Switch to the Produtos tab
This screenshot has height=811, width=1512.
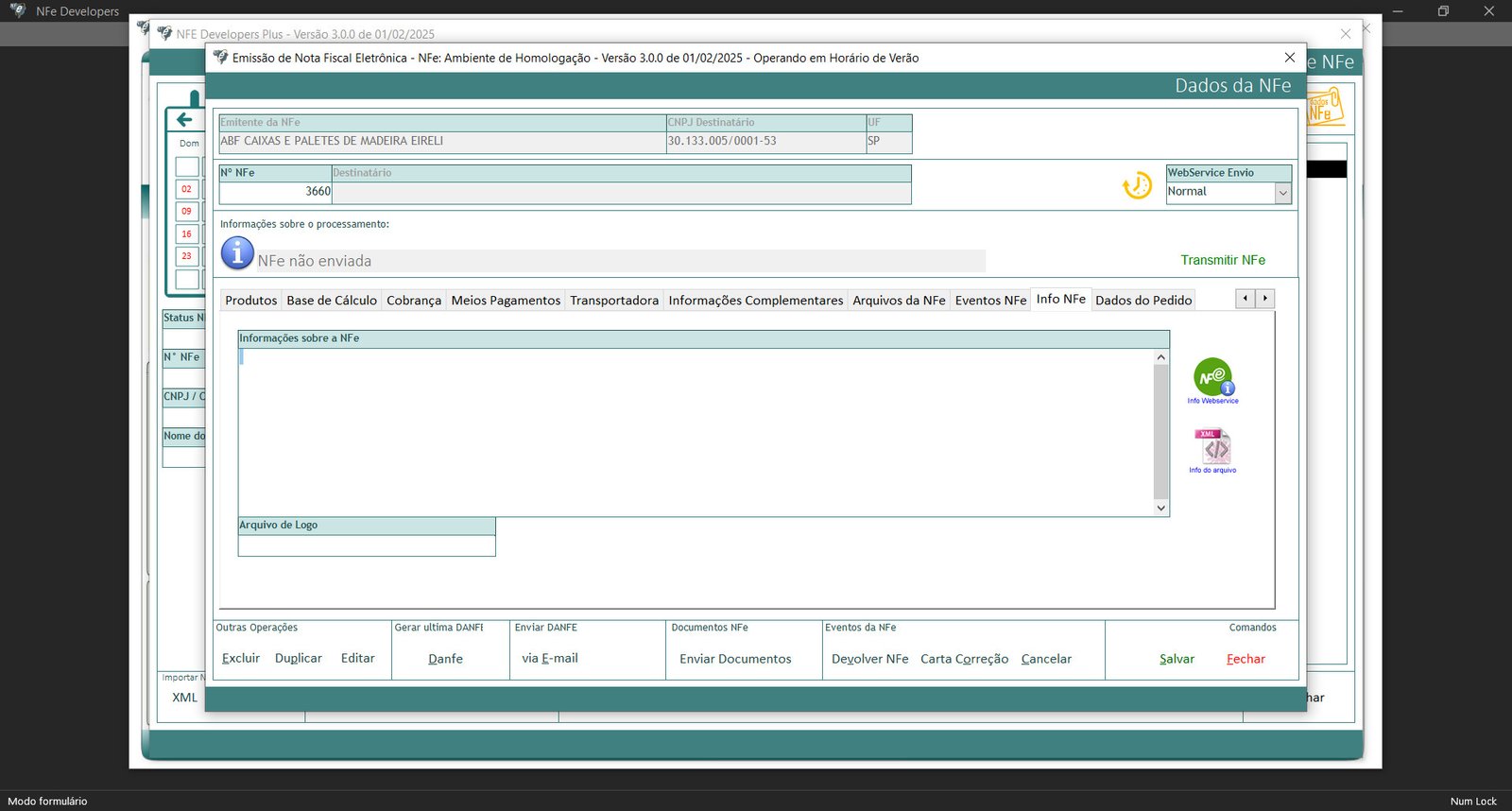pos(250,301)
